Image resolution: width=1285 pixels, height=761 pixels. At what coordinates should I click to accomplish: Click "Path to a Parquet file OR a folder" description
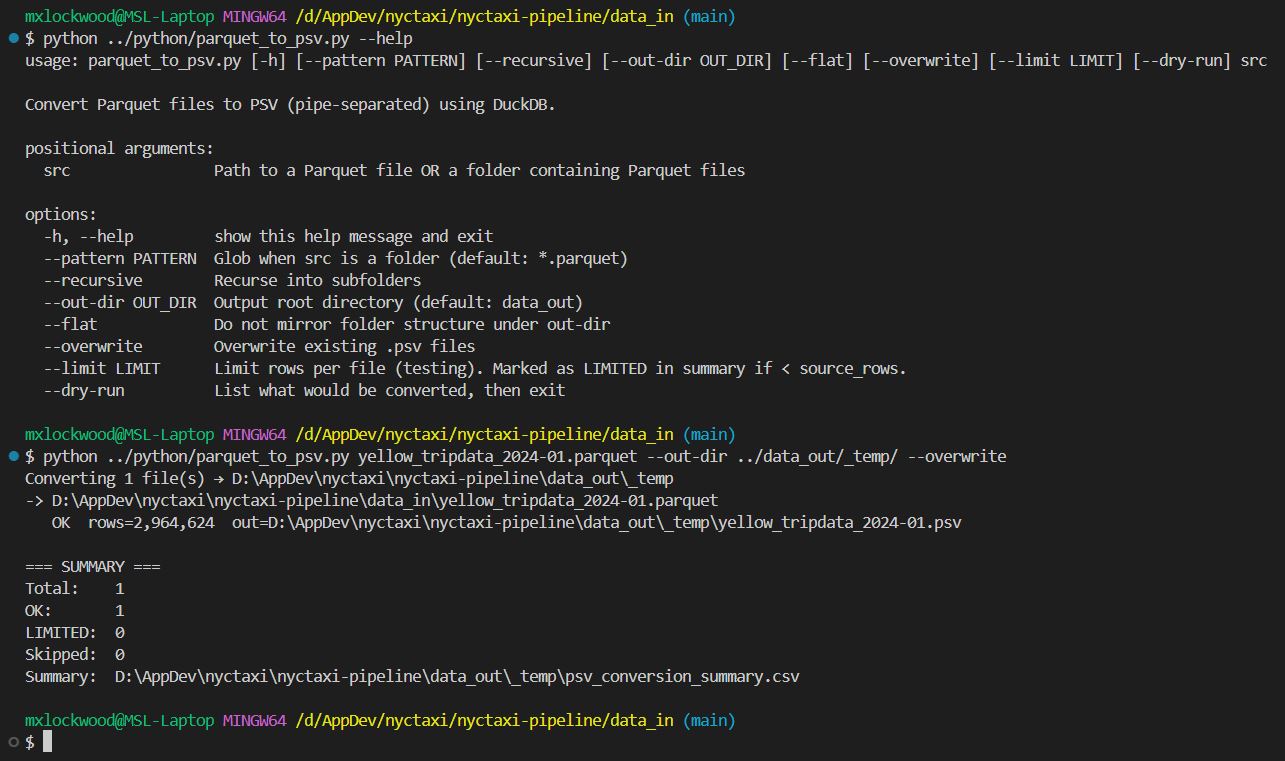click(479, 170)
